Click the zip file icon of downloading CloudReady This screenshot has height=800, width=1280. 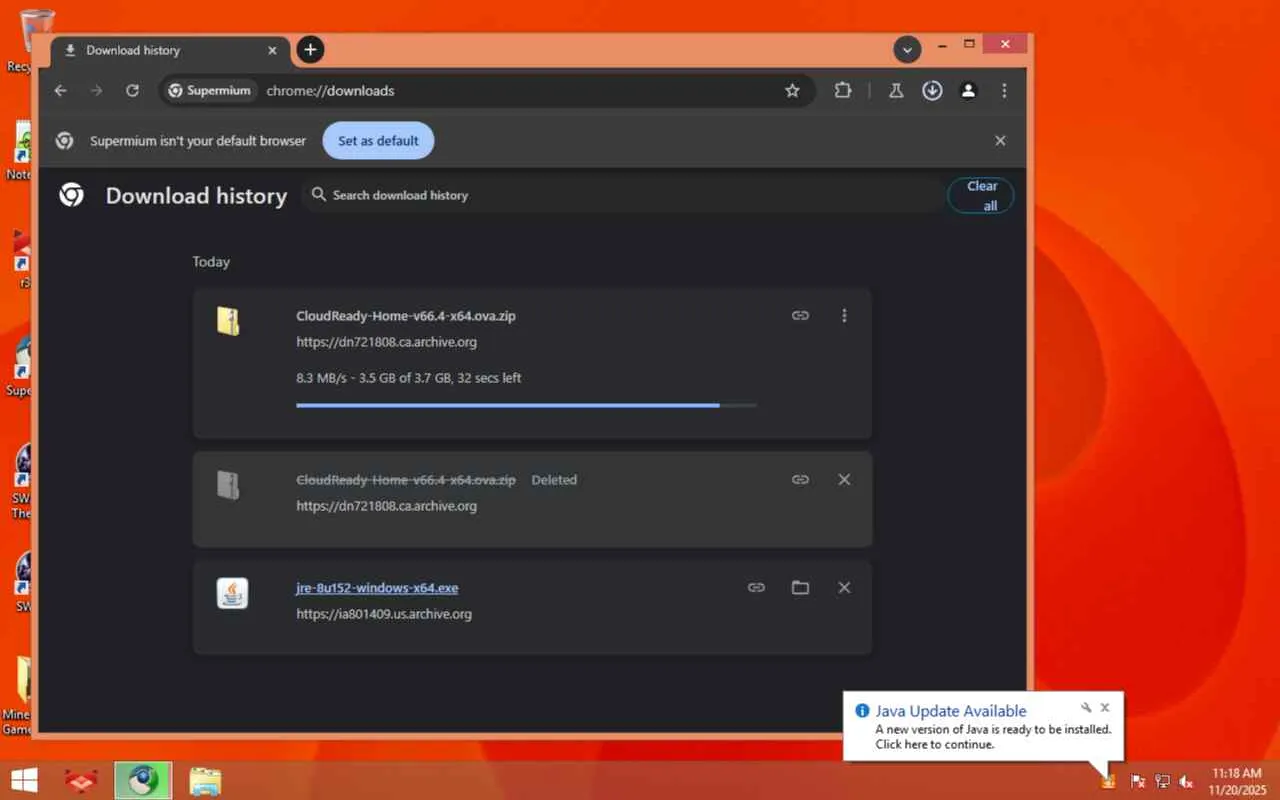[x=229, y=321]
